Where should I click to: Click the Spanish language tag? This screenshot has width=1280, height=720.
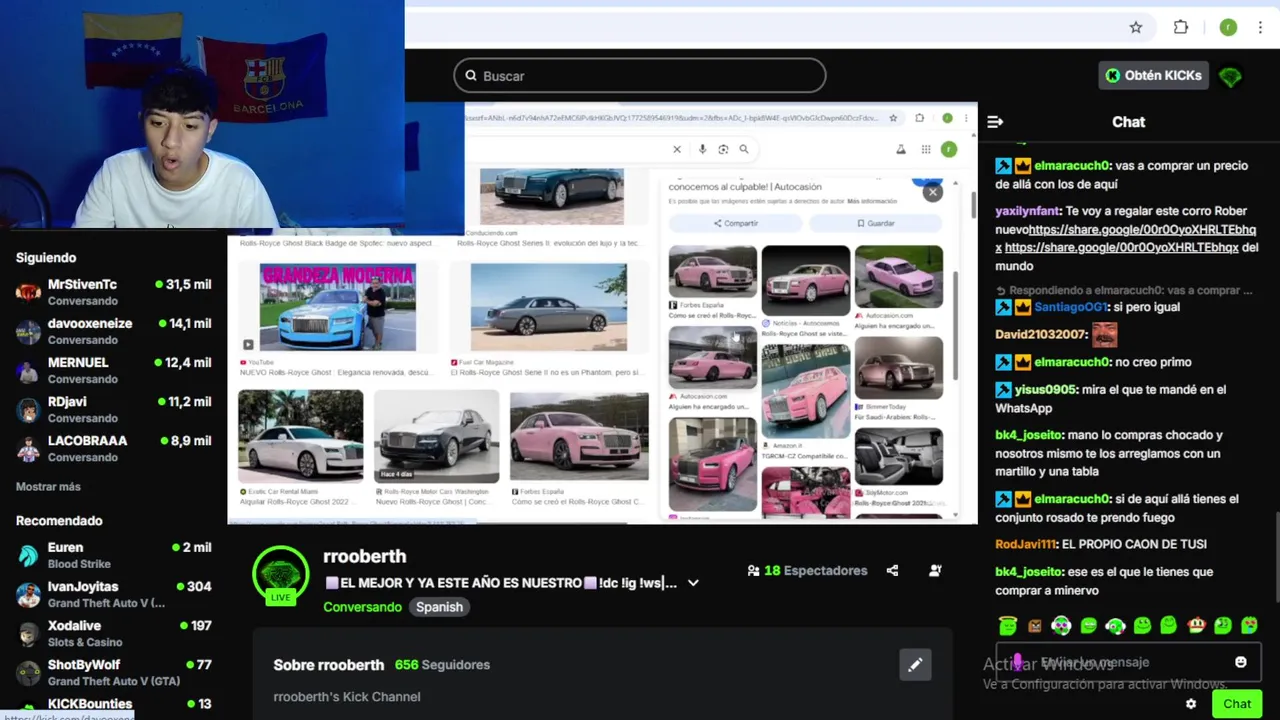[x=439, y=607]
